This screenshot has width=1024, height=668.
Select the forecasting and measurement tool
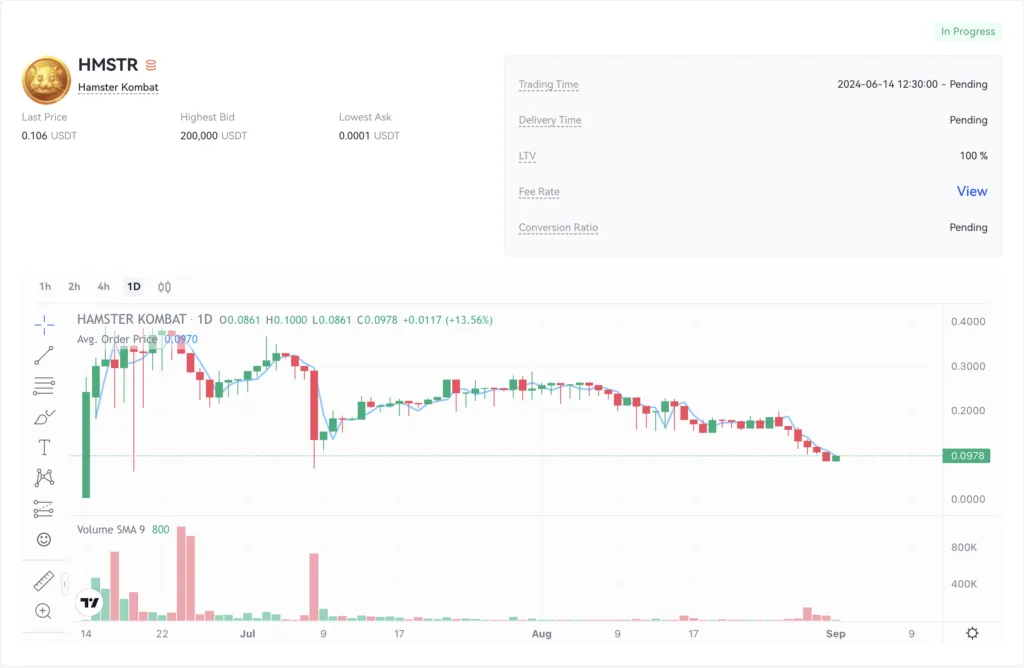tap(44, 509)
